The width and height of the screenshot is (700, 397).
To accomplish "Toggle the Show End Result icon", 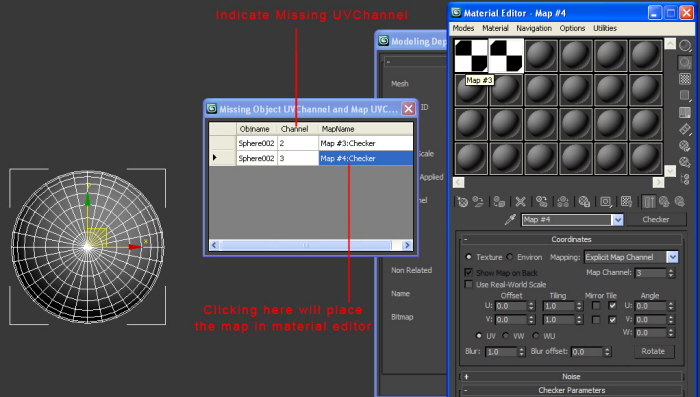I will click(648, 202).
